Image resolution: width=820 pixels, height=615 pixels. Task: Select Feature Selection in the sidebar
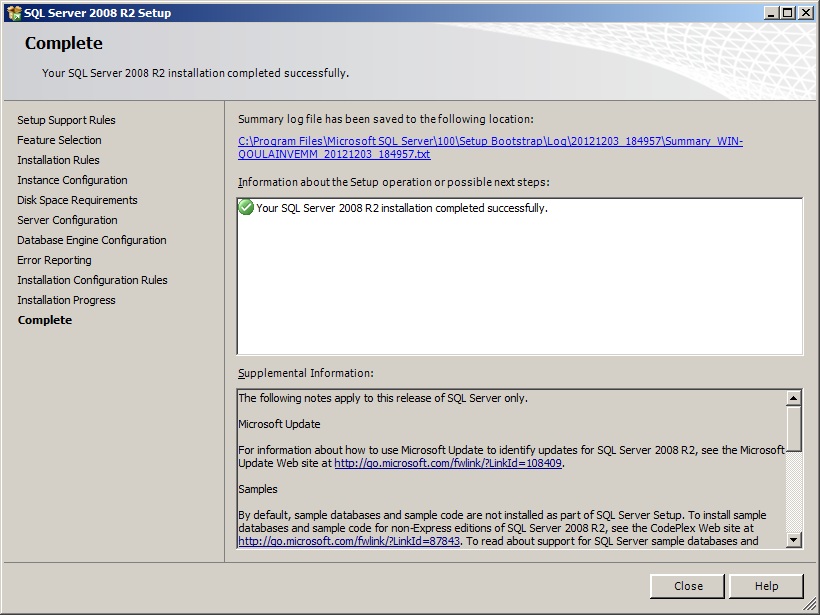(59, 140)
